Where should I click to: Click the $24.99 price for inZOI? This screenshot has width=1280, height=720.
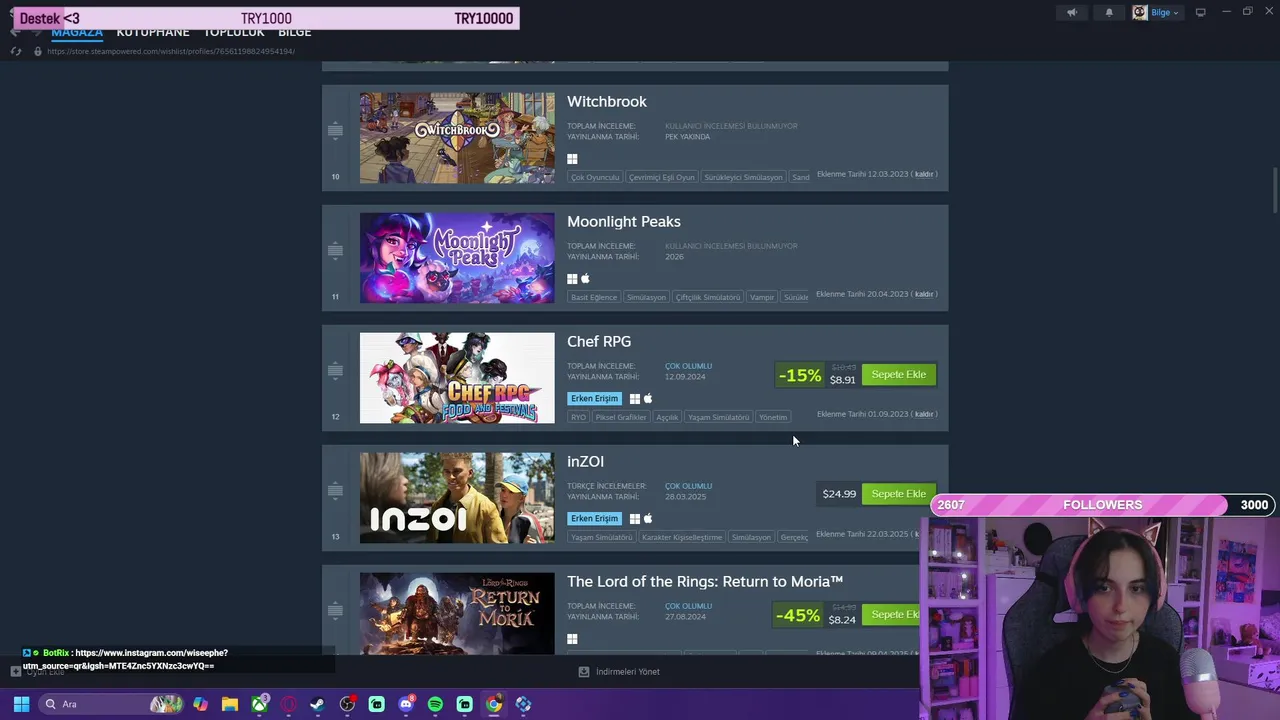click(839, 494)
